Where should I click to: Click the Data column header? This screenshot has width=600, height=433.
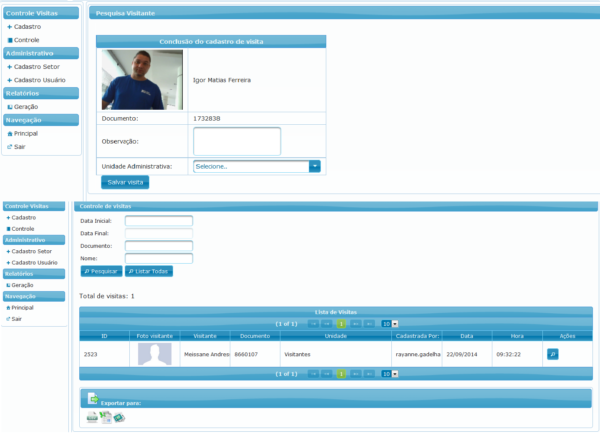pyautogui.click(x=467, y=336)
